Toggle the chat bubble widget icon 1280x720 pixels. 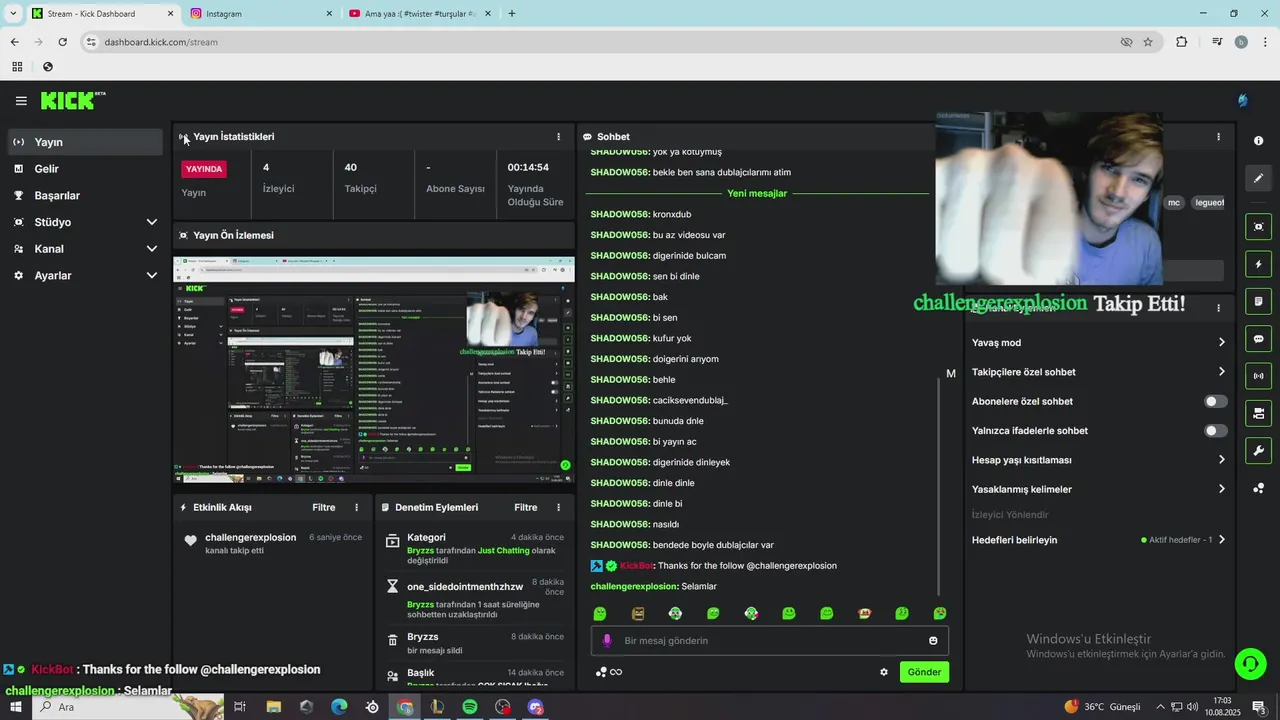(1258, 339)
